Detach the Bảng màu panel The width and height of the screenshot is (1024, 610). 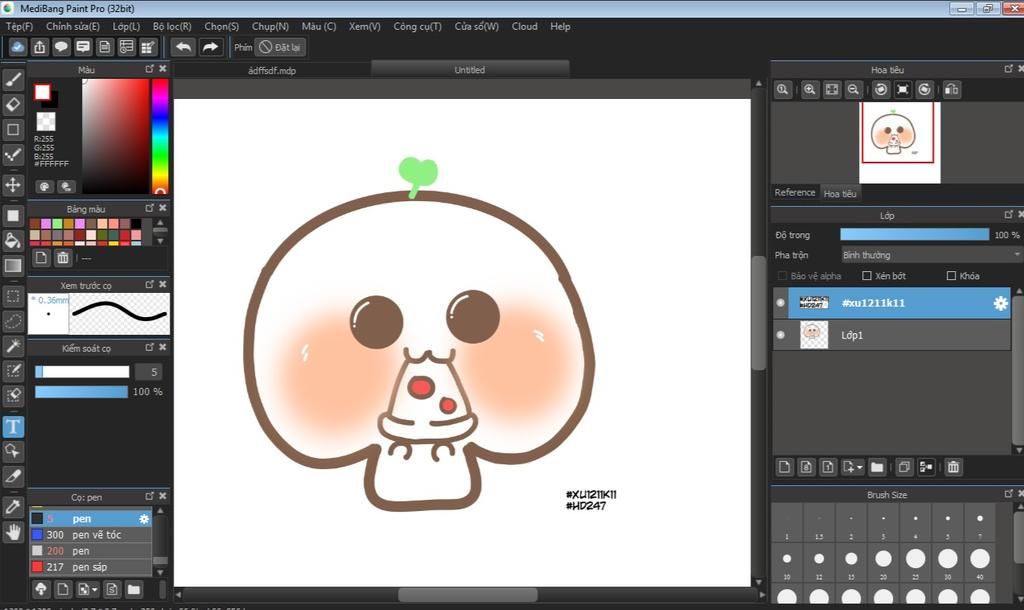pyautogui.click(x=150, y=208)
